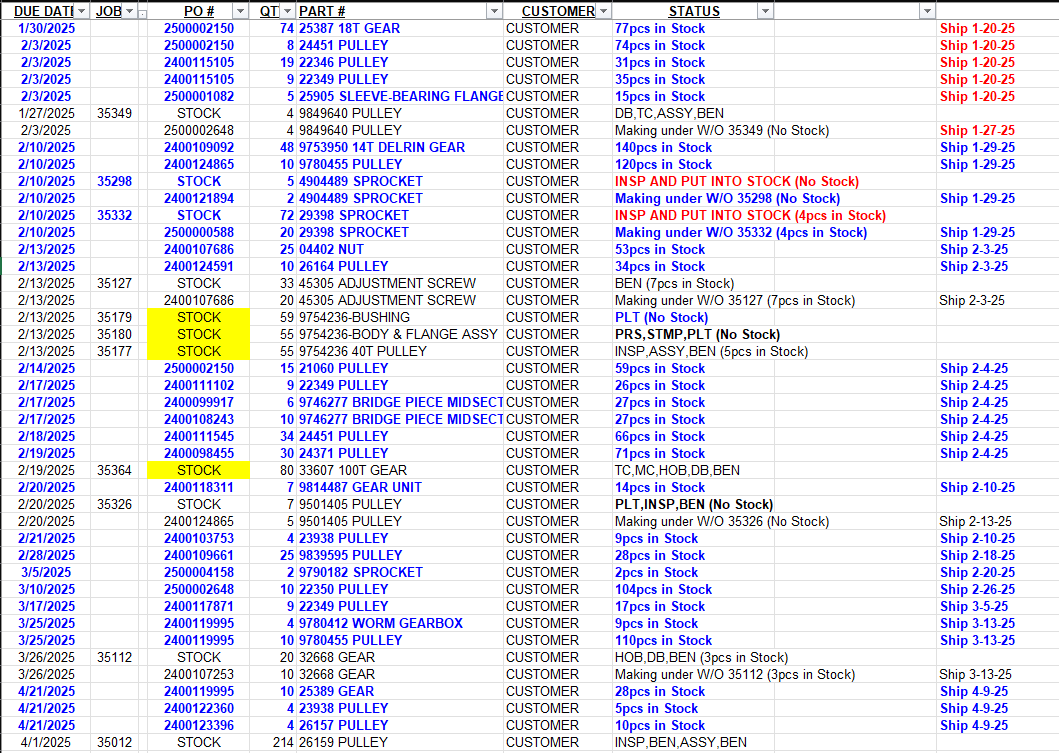This screenshot has height=753, width=1059.
Task: Click the yellow STOCK cell for job 35179
Action: tap(199, 317)
